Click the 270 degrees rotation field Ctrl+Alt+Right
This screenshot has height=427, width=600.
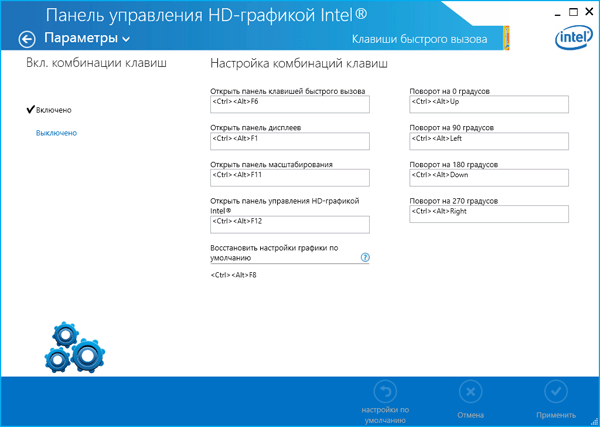click(x=489, y=214)
